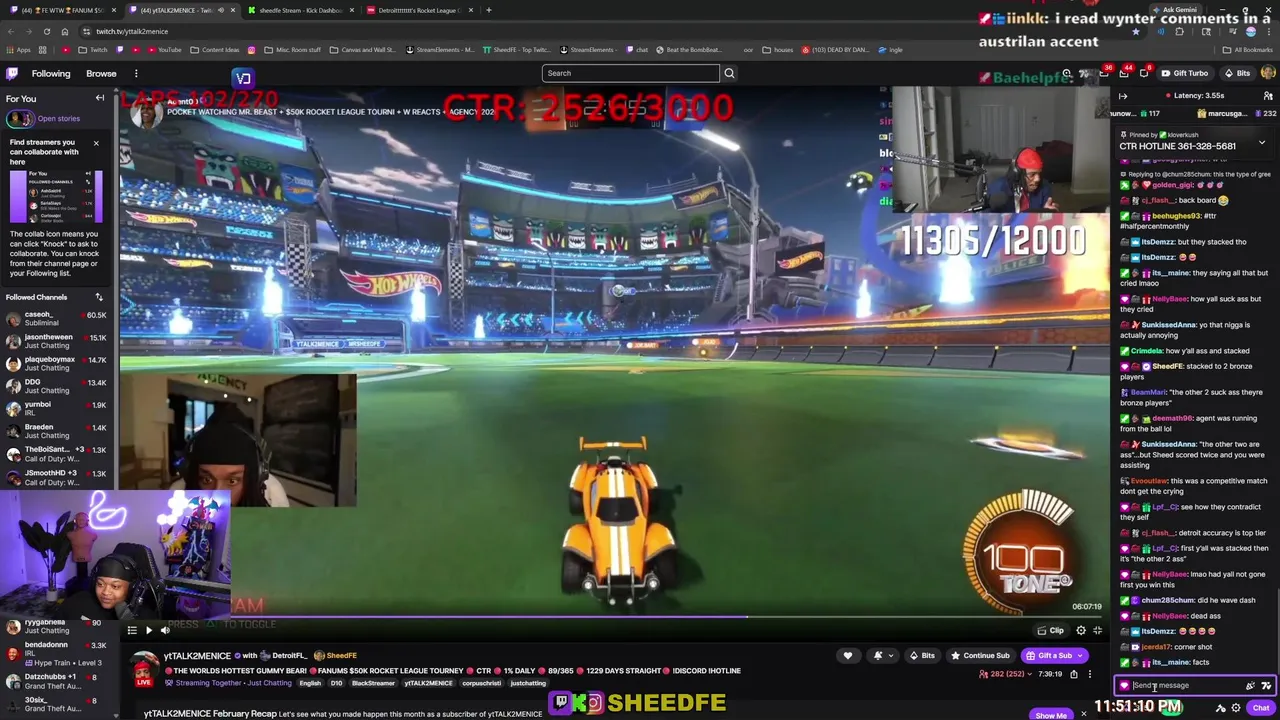1280x720 pixels.
Task: Open the Browse page
Action: pyautogui.click(x=101, y=73)
